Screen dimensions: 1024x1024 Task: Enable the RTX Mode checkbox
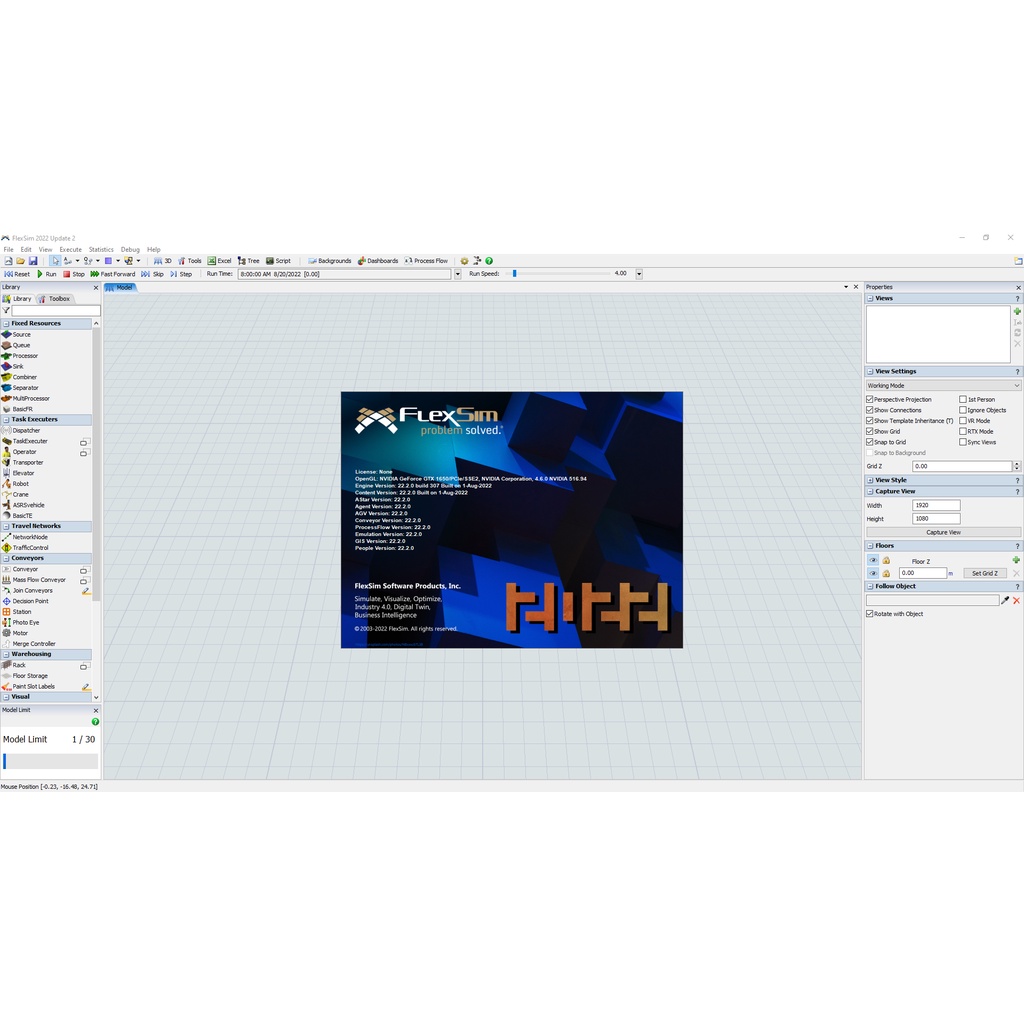point(963,431)
